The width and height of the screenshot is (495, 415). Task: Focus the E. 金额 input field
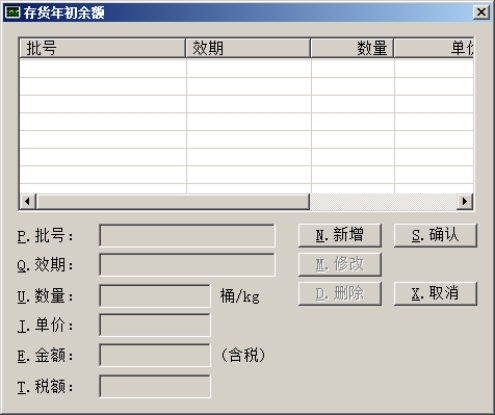coord(155,355)
